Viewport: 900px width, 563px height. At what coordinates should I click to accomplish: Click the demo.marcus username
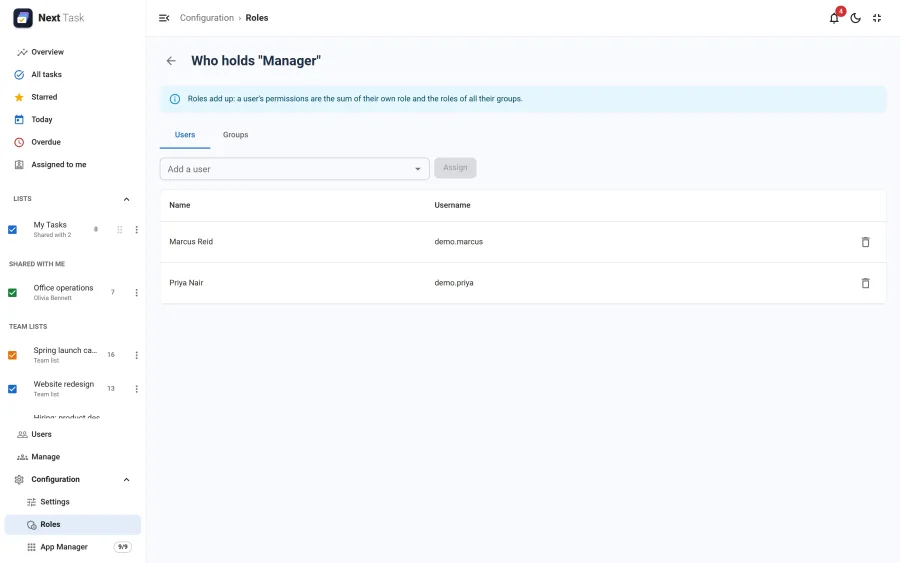[x=459, y=242]
